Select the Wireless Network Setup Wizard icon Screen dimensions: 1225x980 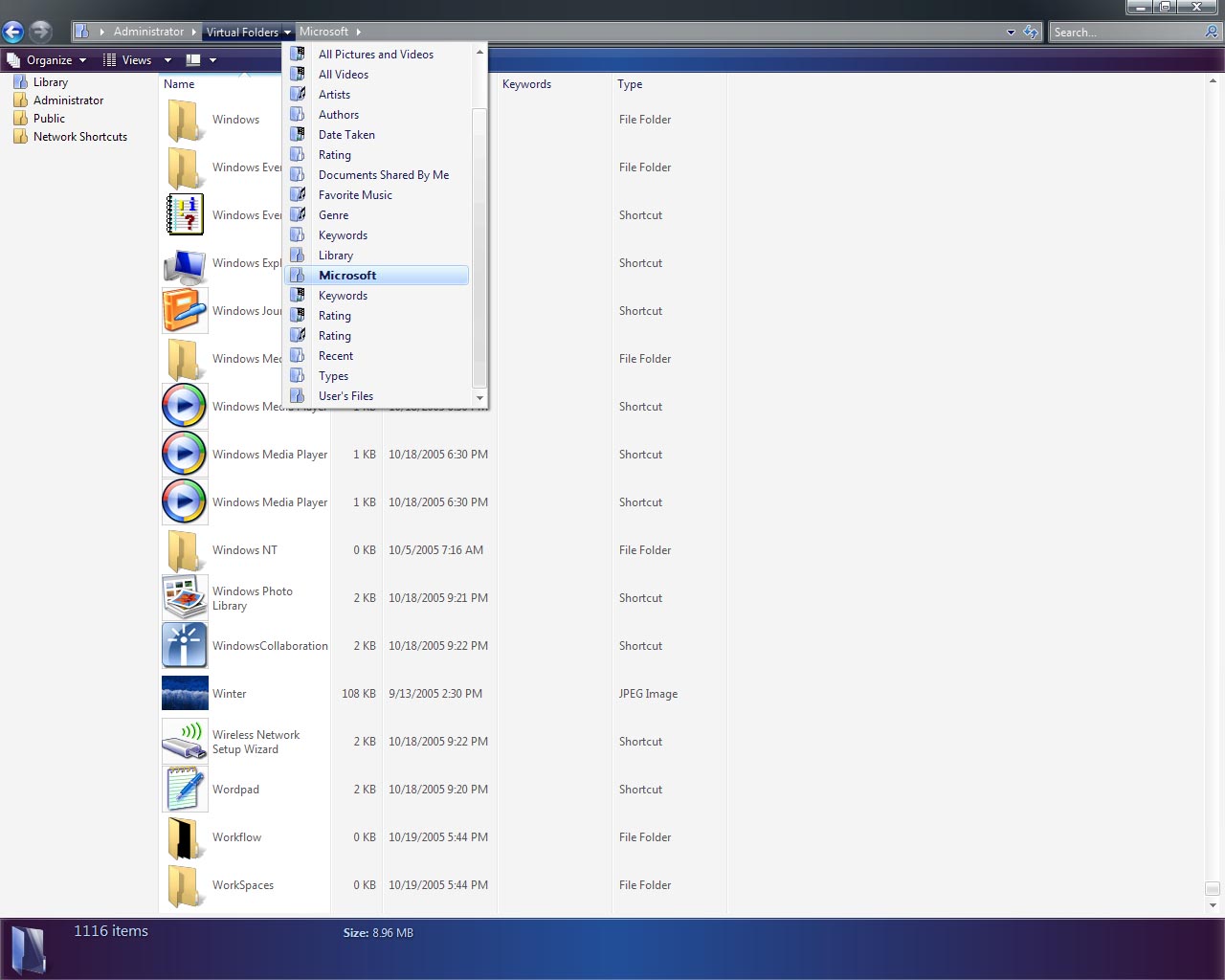tap(185, 742)
